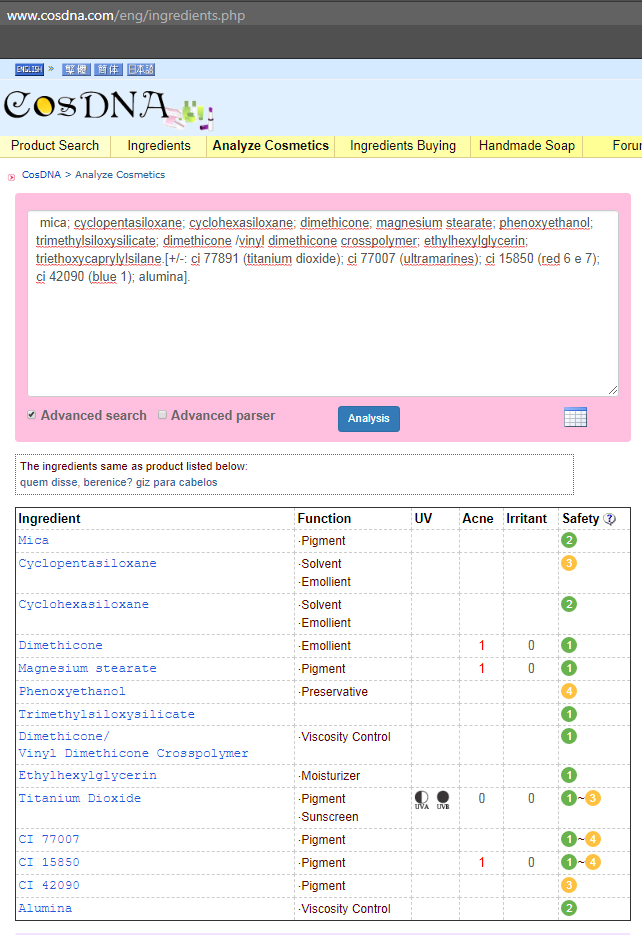Open Handmade Soap menu item
This screenshot has height=935, width=642.
(527, 145)
